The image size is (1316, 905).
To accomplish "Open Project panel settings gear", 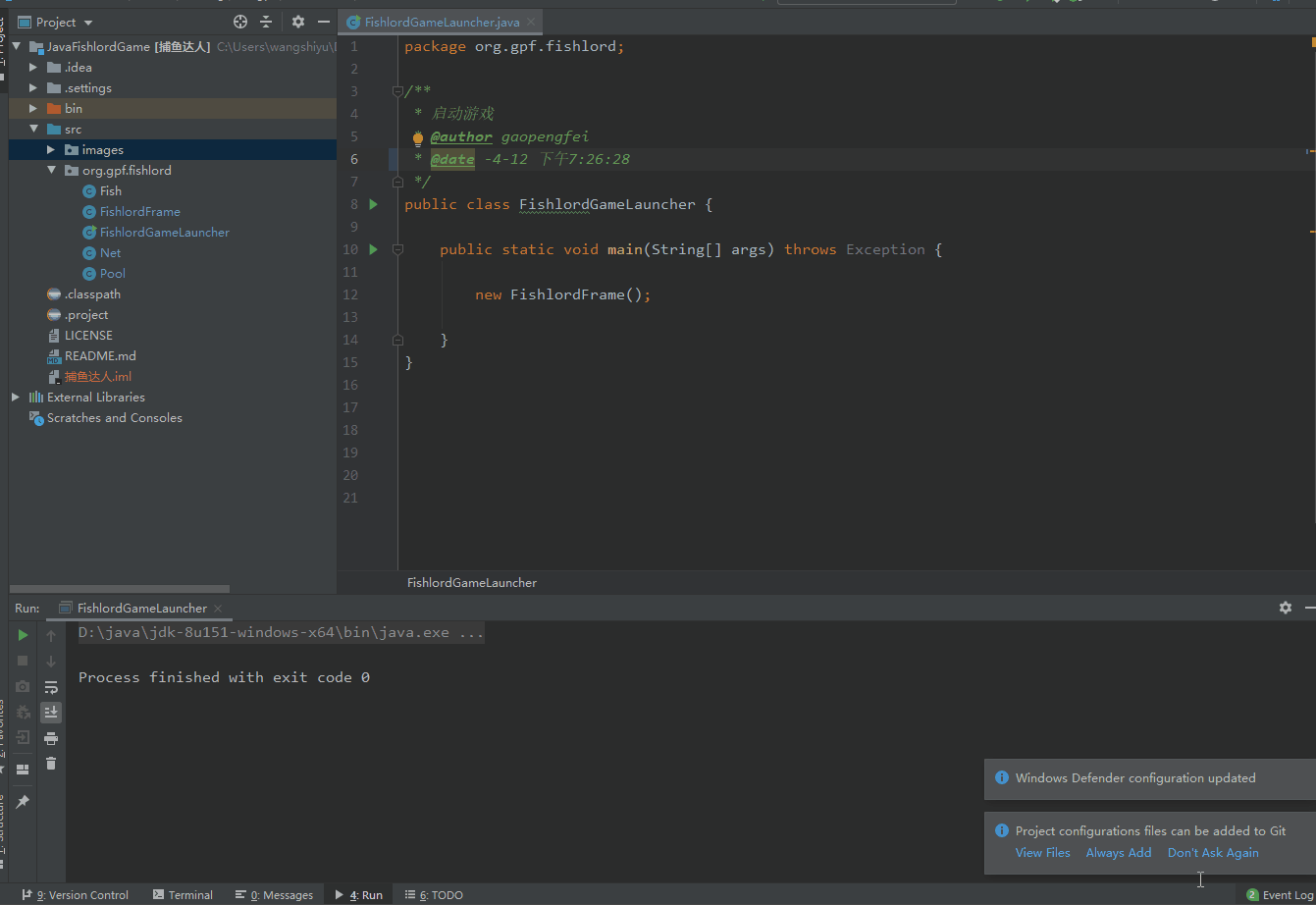I will (x=298, y=22).
